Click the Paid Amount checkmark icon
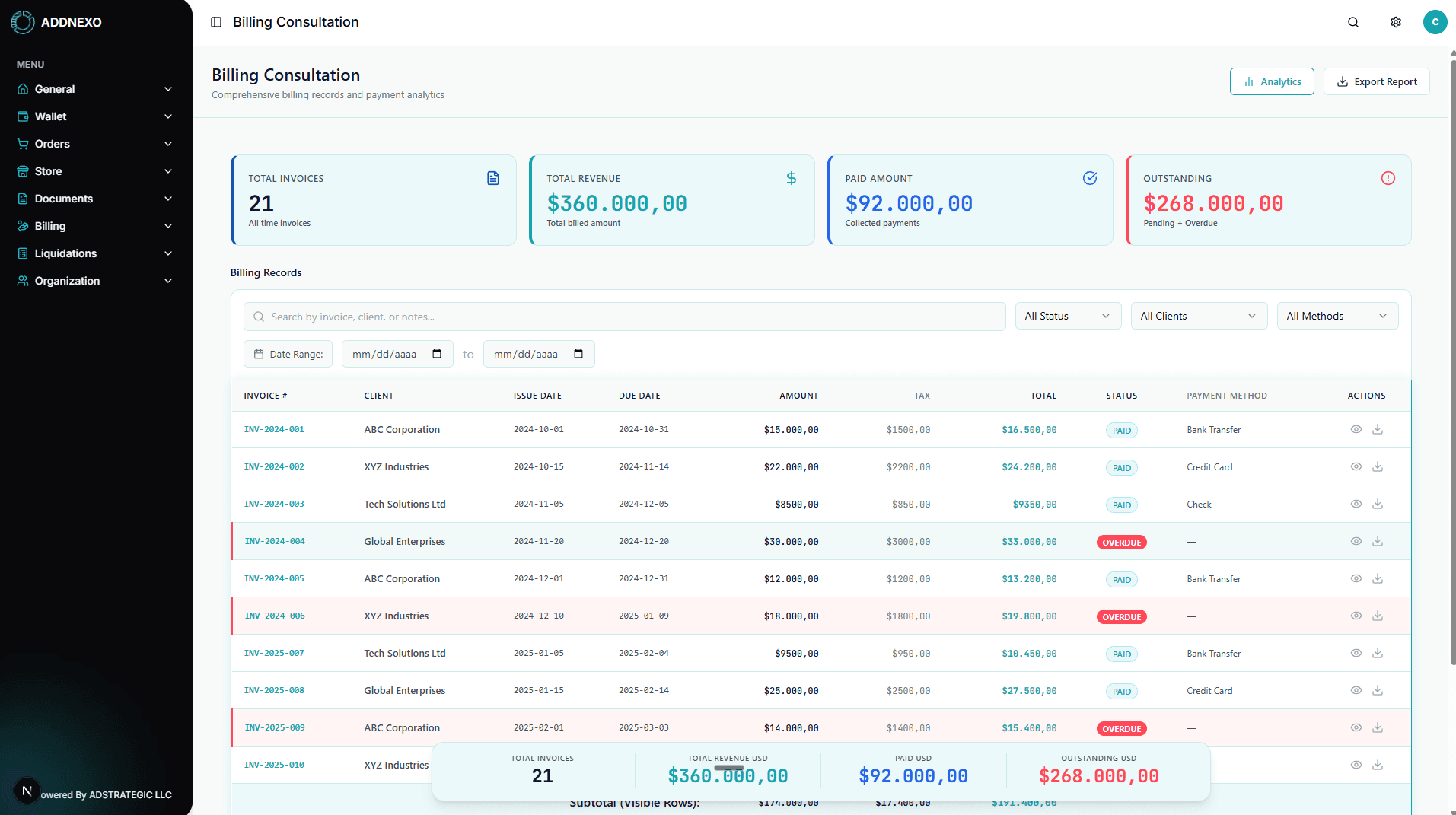Screen dimensions: 1456x815 [1090, 178]
